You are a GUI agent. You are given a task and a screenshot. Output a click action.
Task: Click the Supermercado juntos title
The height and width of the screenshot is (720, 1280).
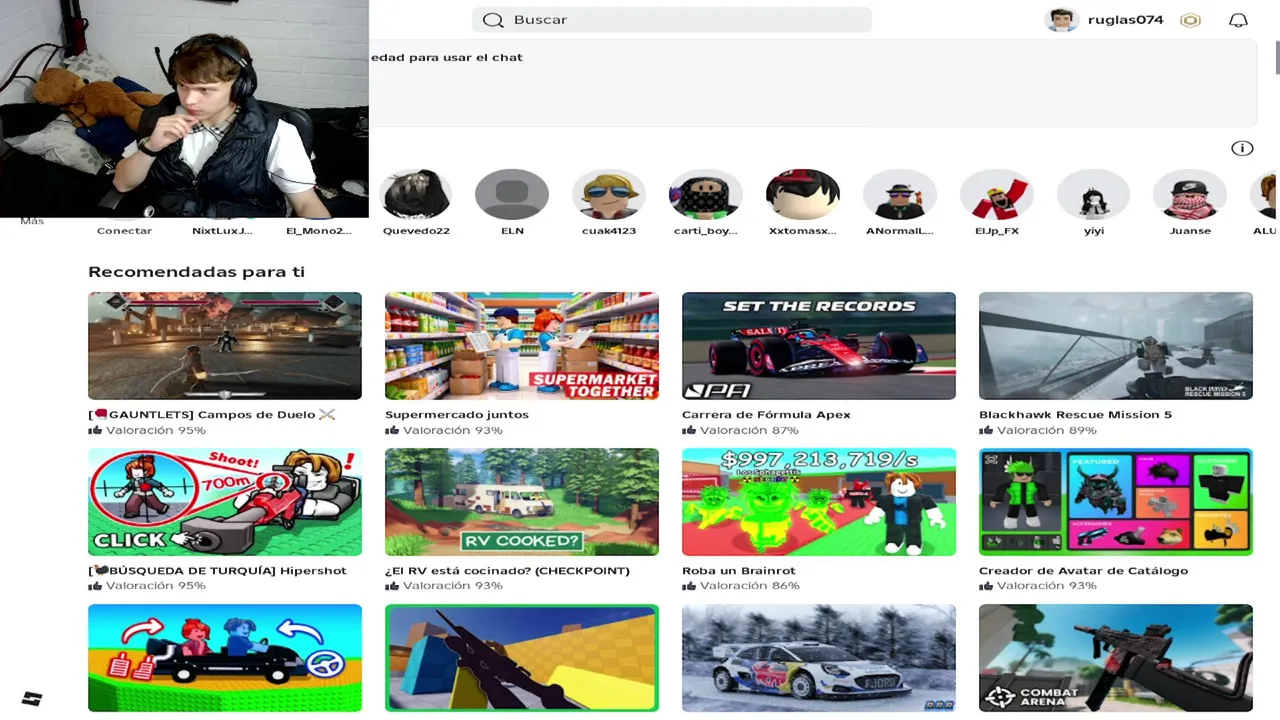coord(457,415)
